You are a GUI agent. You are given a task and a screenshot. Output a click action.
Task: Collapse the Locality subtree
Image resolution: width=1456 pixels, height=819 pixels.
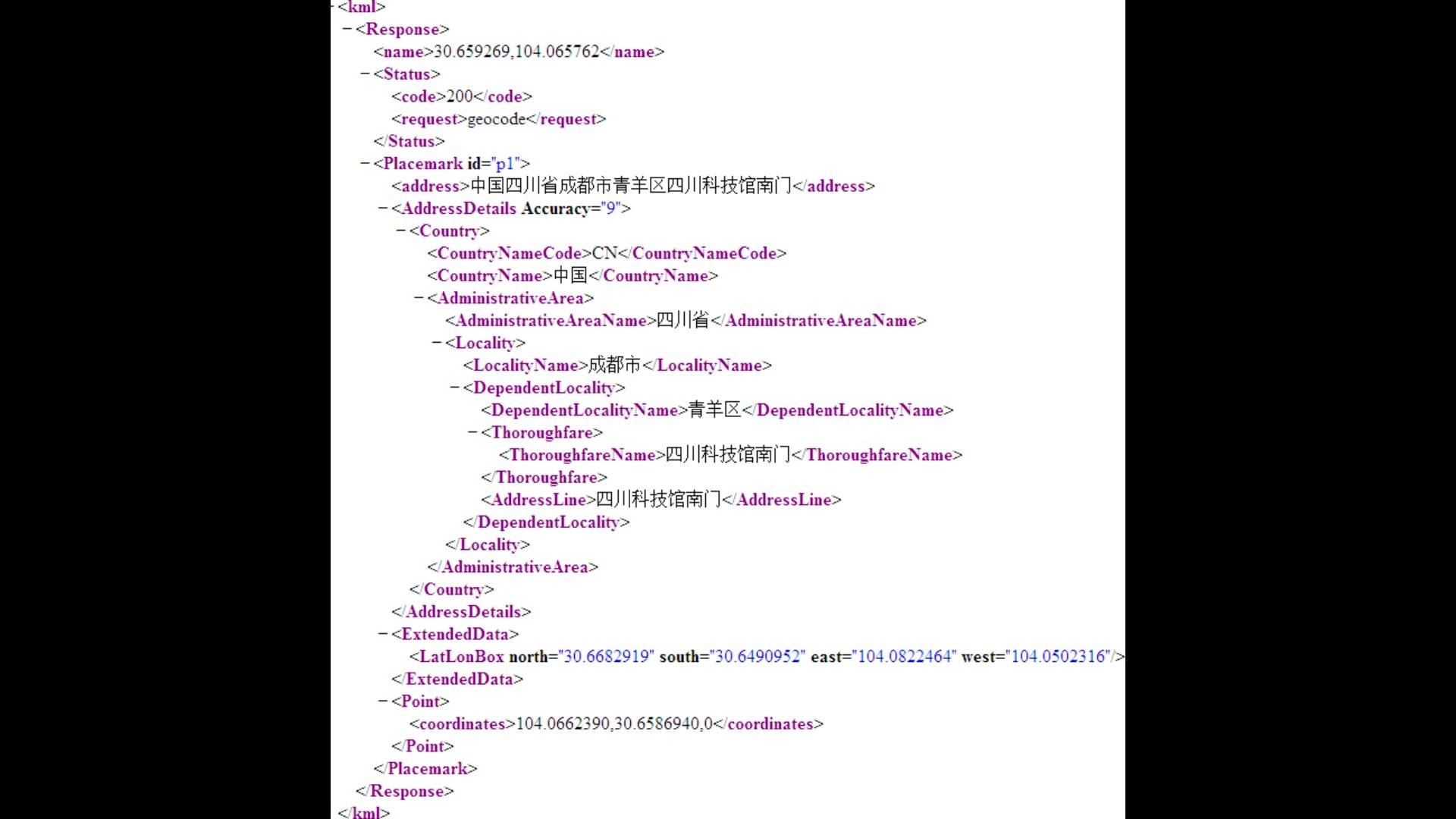(437, 342)
